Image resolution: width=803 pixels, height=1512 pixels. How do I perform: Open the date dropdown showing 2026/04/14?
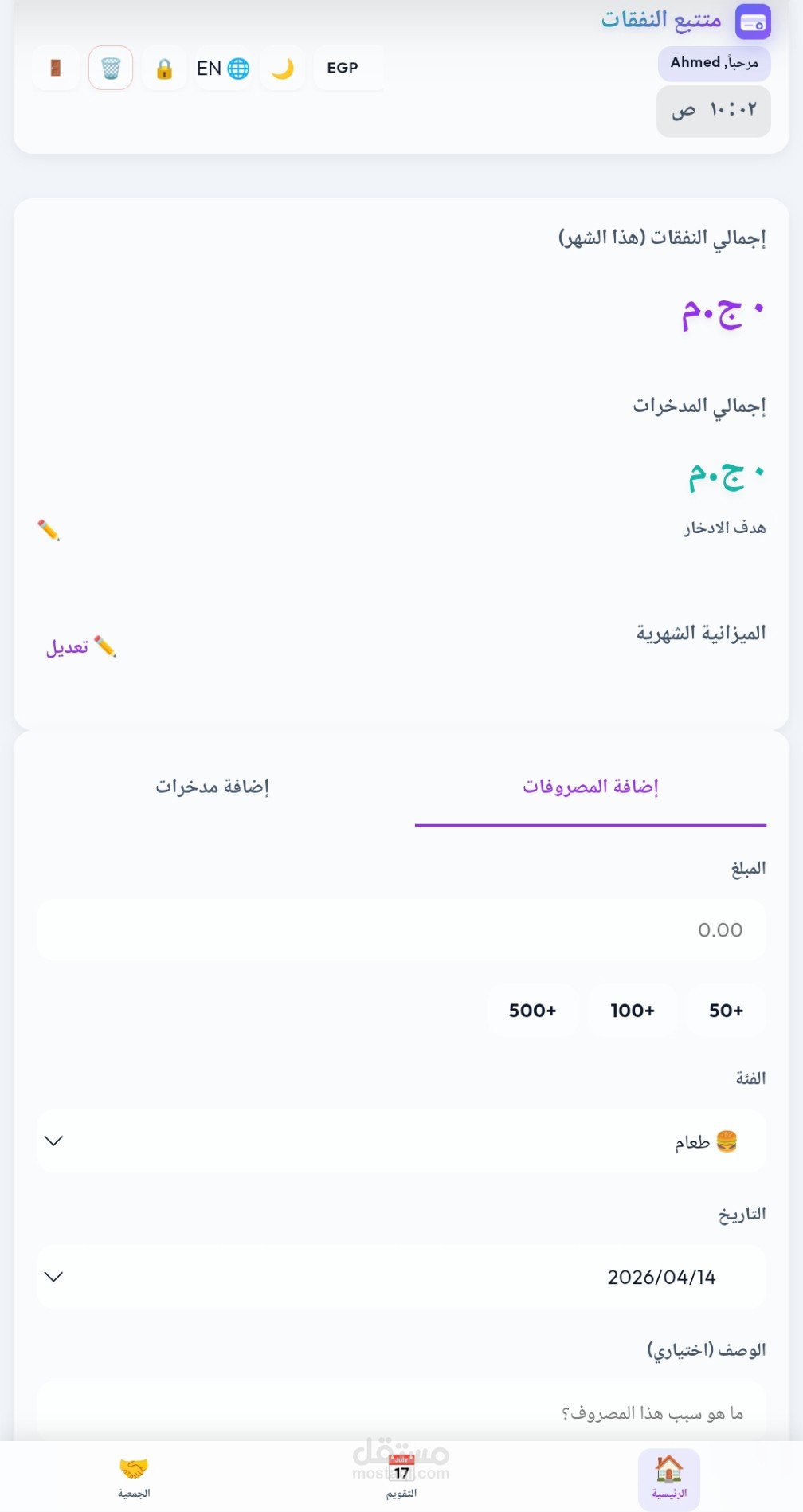[x=401, y=1277]
